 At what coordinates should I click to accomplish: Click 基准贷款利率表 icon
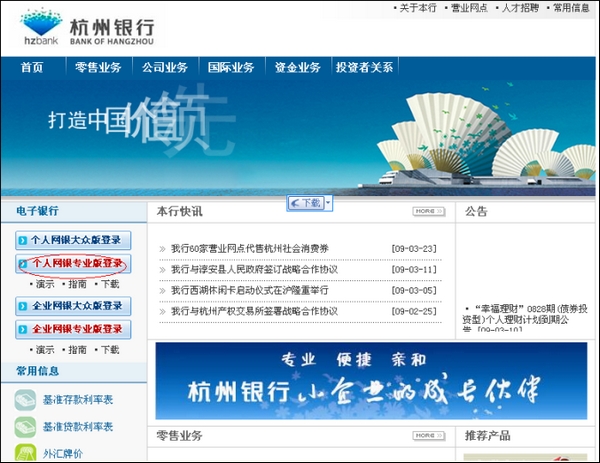tap(25, 427)
